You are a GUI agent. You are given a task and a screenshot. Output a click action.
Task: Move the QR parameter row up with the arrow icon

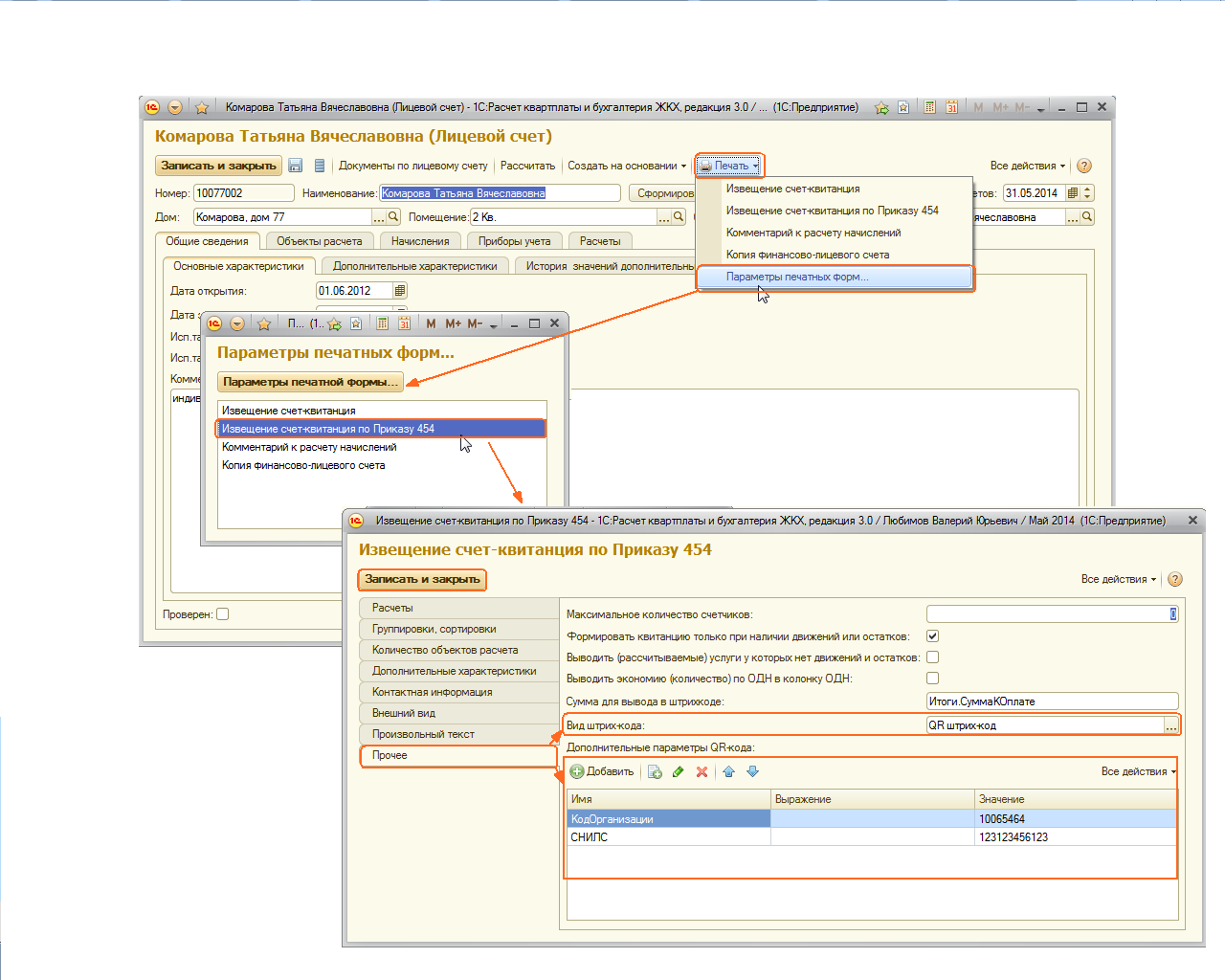(x=728, y=771)
